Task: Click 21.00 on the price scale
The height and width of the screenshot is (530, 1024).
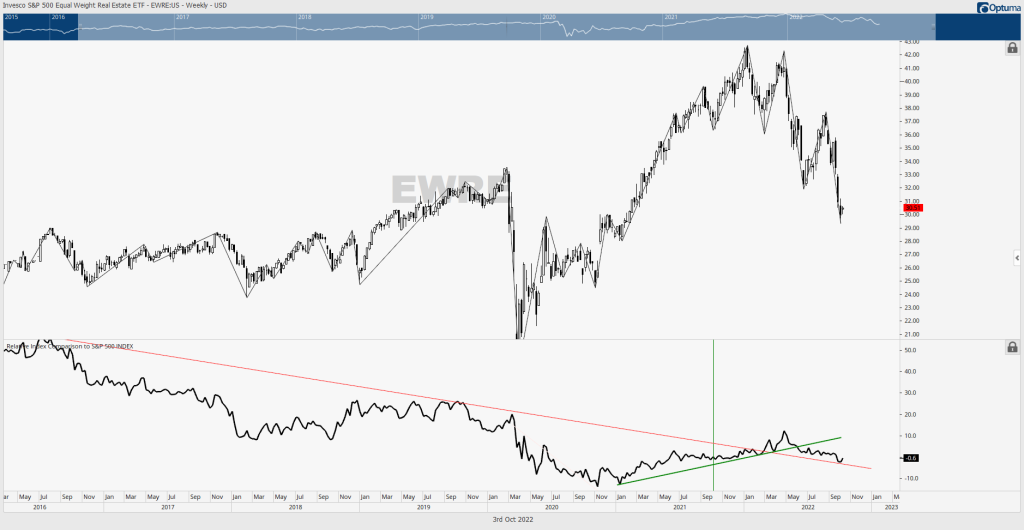Action: point(912,334)
